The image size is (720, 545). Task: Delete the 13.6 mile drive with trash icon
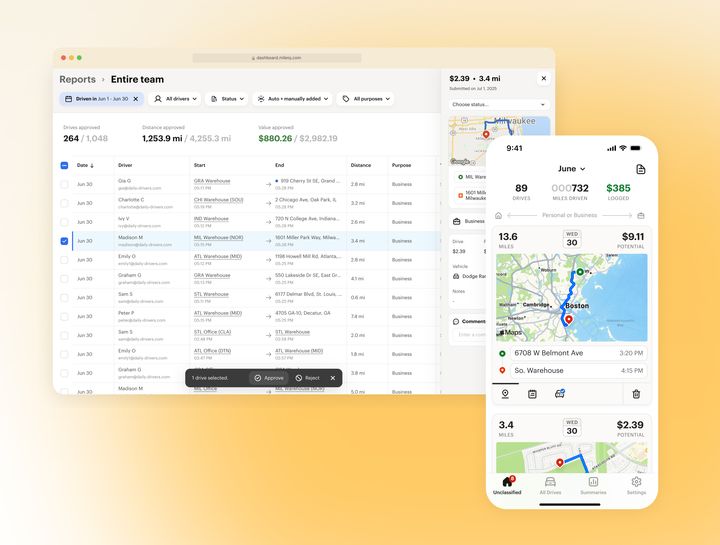pyautogui.click(x=636, y=394)
